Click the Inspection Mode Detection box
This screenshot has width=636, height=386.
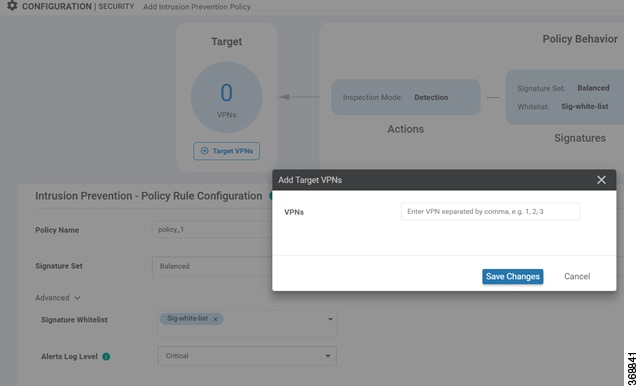(x=406, y=97)
